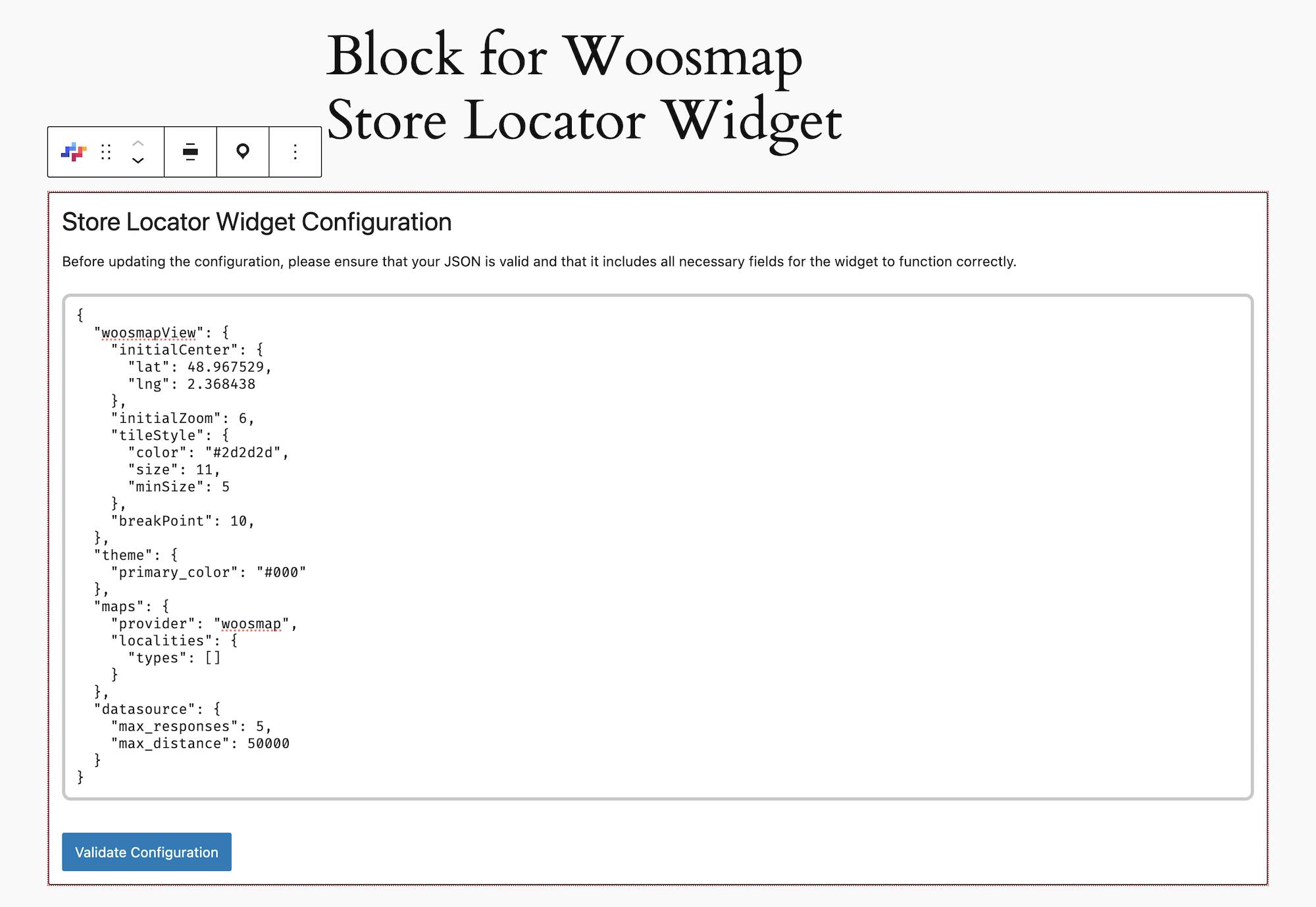Click the JSON validity instruction paragraph

[539, 262]
